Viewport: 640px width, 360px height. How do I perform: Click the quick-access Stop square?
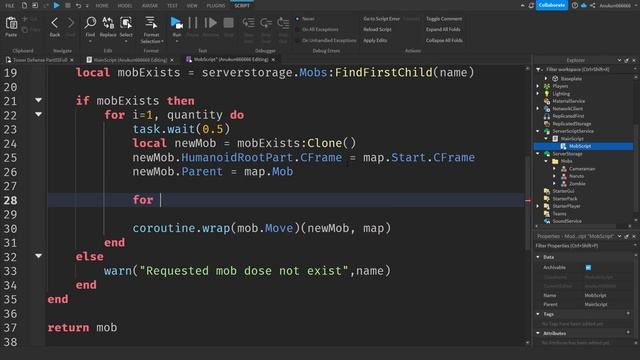click(68, 5)
